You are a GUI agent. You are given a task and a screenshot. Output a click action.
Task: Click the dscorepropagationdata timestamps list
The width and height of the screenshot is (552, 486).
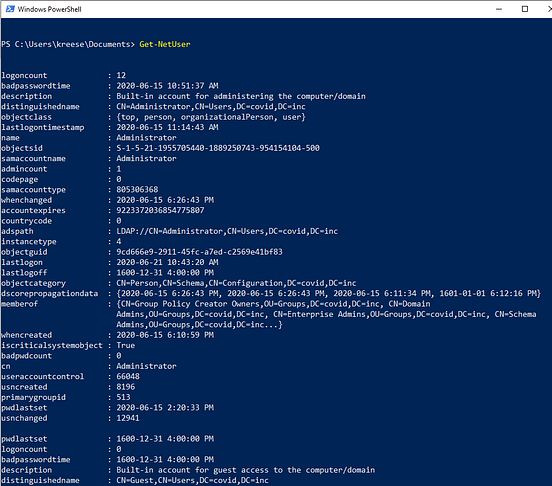tap(328, 294)
